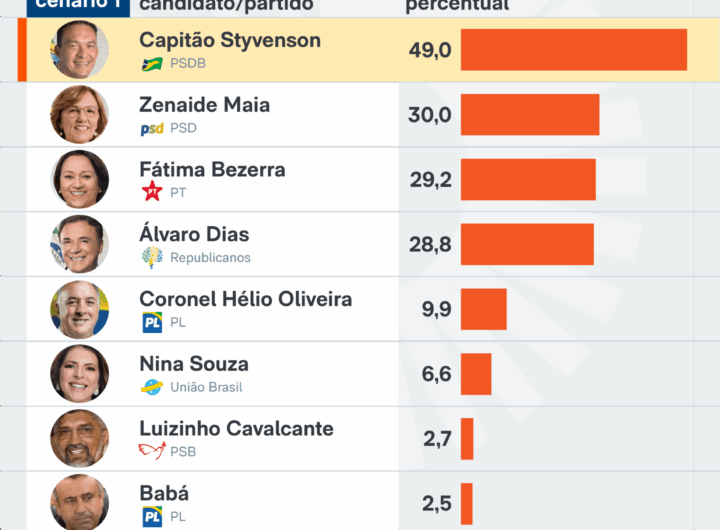Click the PSB dove logo
The height and width of the screenshot is (530, 720).
[152, 451]
